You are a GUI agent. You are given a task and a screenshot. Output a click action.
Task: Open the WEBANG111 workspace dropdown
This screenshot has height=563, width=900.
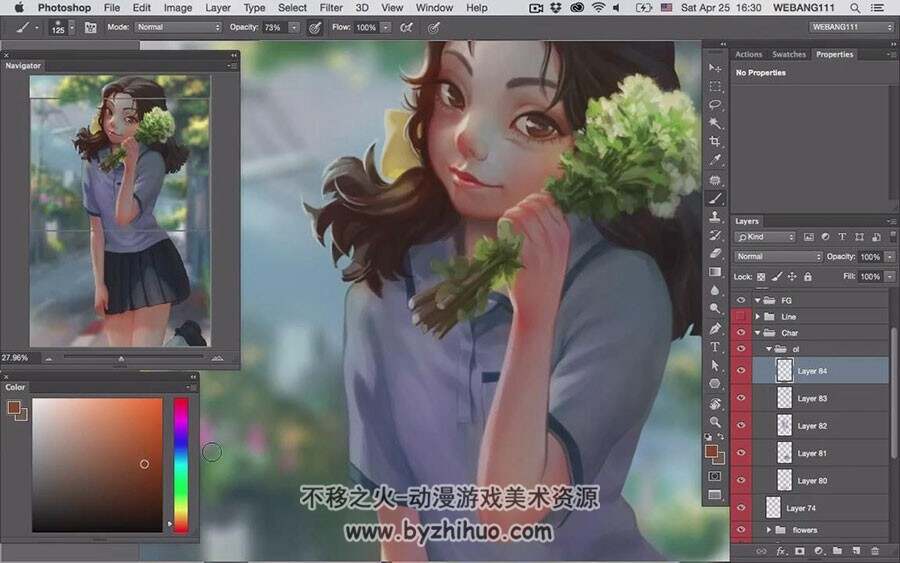tap(851, 27)
